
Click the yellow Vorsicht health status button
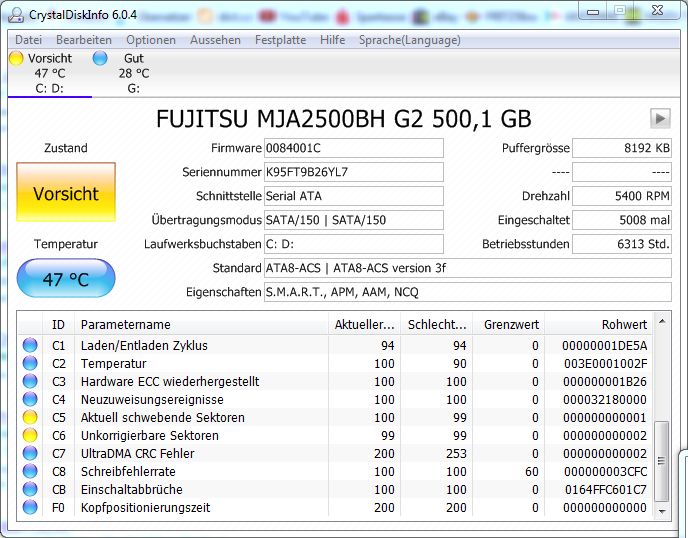[66, 192]
